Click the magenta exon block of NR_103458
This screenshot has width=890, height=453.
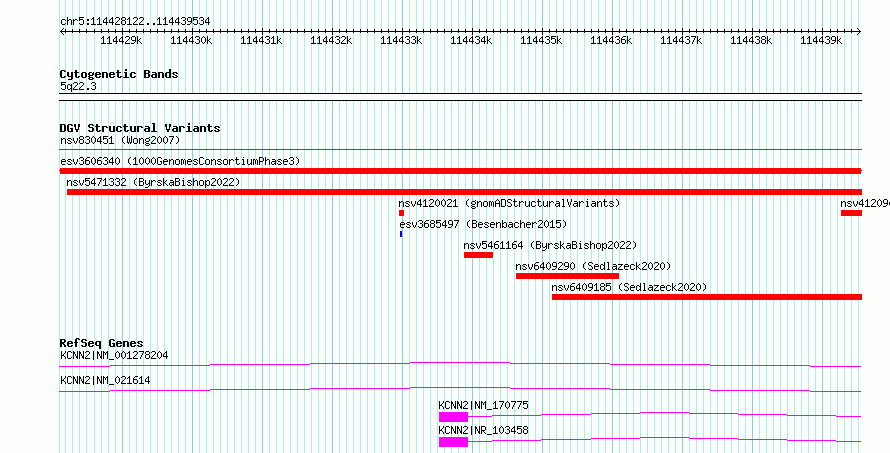pyautogui.click(x=454, y=442)
